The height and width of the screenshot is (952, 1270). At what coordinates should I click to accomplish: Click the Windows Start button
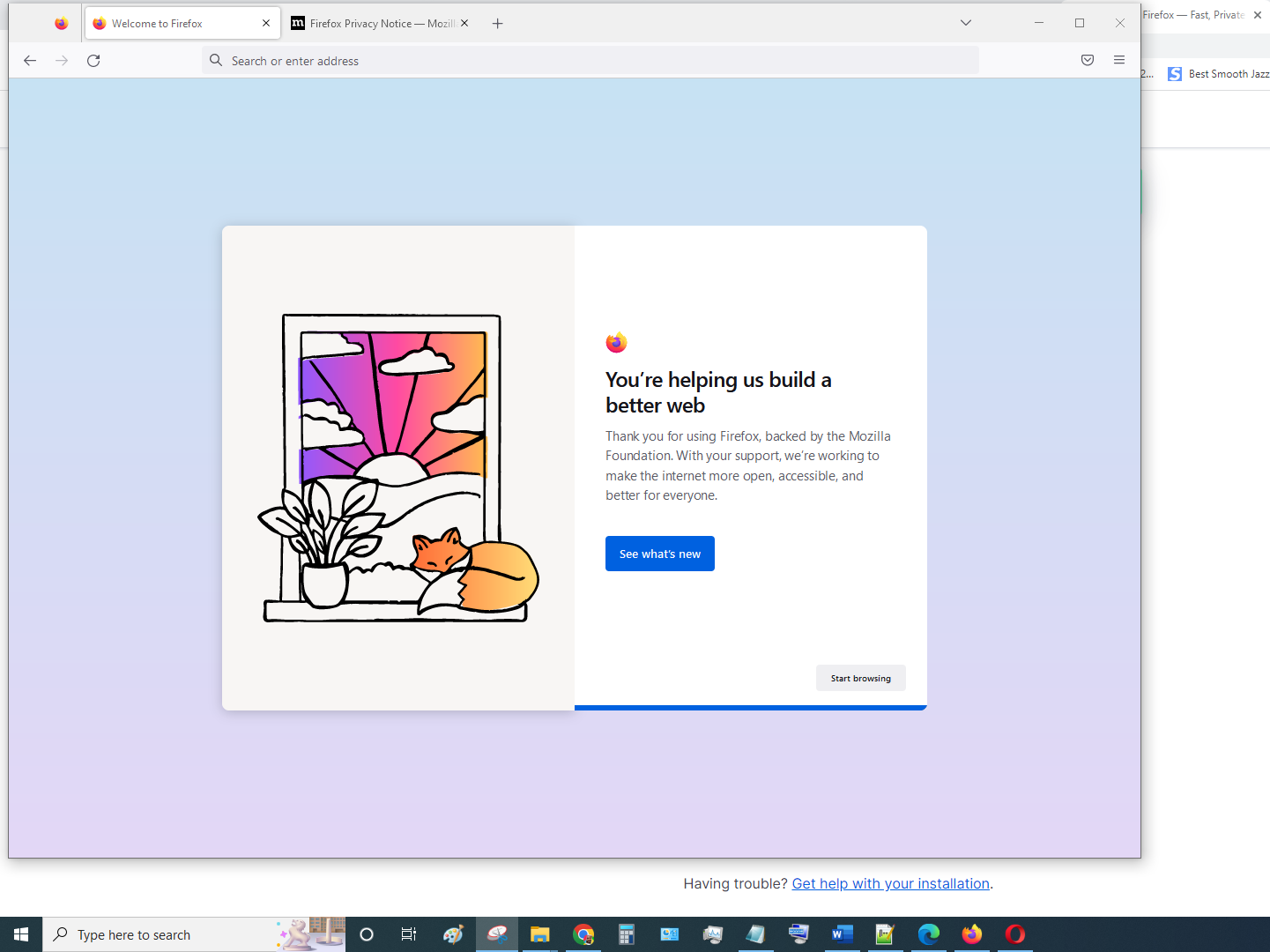(x=21, y=934)
